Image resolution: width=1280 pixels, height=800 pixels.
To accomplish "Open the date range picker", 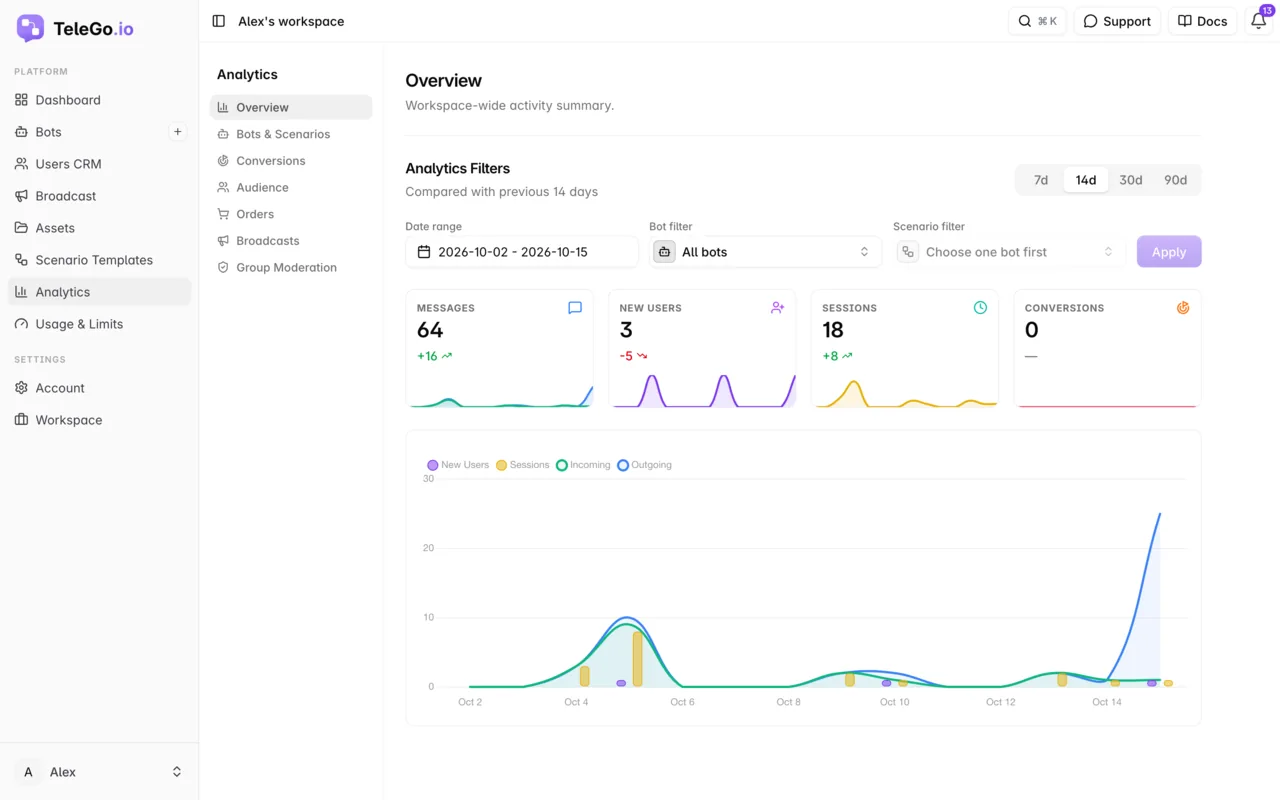I will (522, 252).
